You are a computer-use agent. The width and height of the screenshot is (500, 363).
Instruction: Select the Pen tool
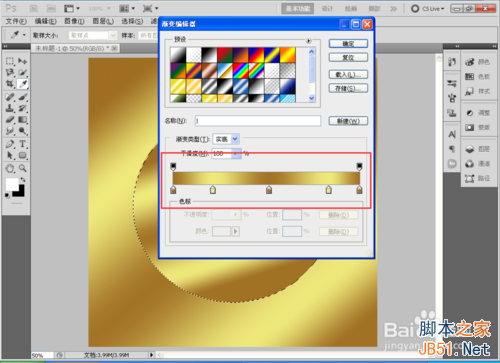point(10,144)
